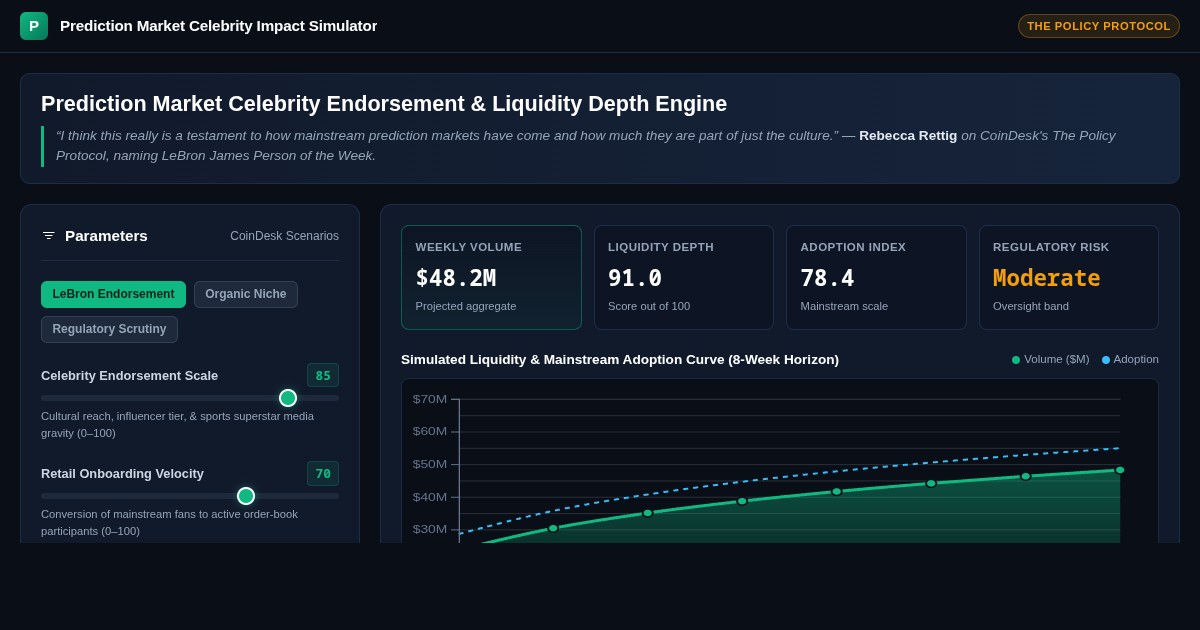Toggle the Adoption legend item
The height and width of the screenshot is (630, 1200).
point(1130,359)
